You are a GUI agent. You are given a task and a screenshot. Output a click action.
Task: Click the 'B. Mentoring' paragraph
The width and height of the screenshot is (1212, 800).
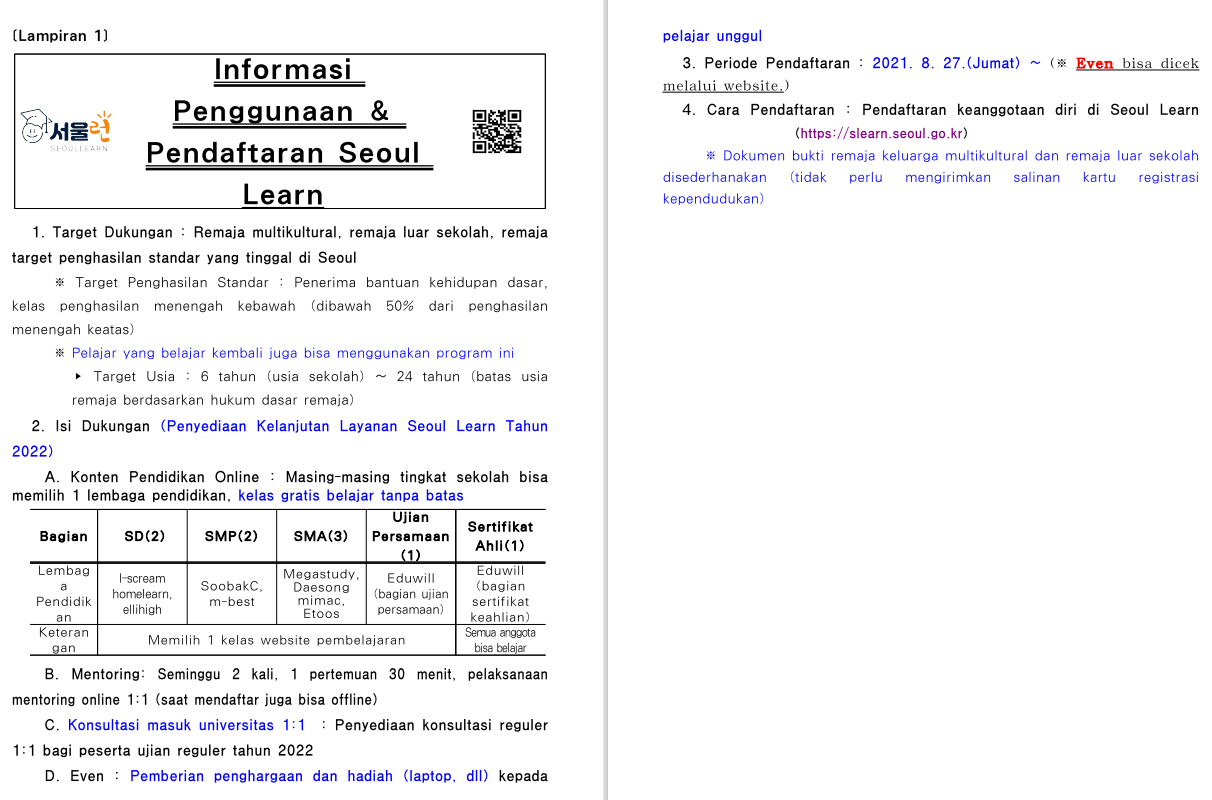pos(280,687)
